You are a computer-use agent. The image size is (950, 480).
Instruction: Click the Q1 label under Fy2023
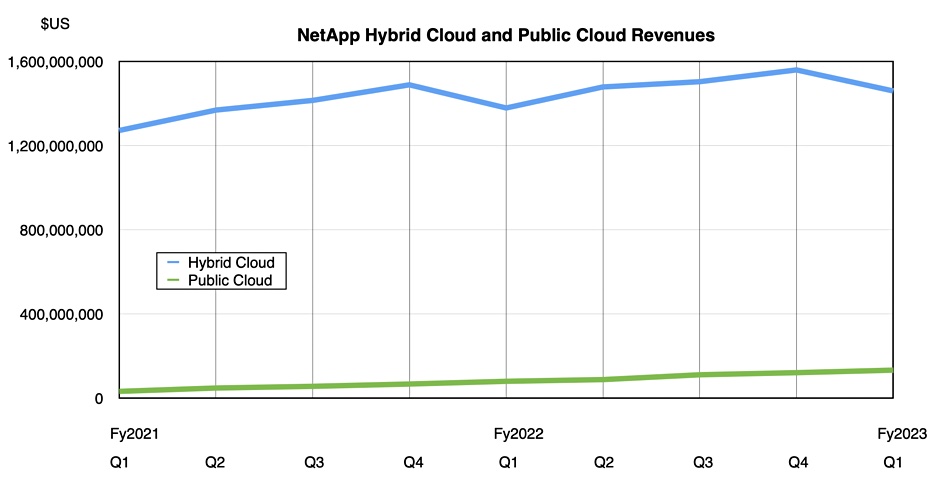(892, 463)
